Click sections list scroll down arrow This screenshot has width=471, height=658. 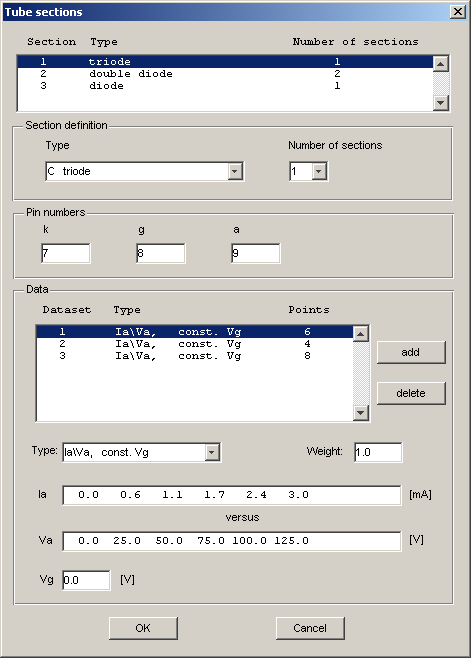click(441, 102)
